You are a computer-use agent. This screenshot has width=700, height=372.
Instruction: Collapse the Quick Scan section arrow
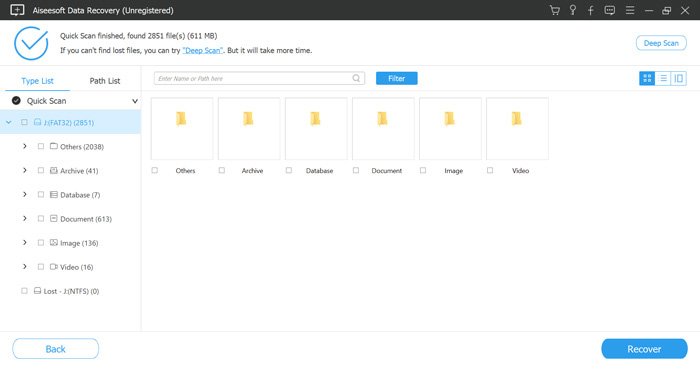tap(134, 101)
